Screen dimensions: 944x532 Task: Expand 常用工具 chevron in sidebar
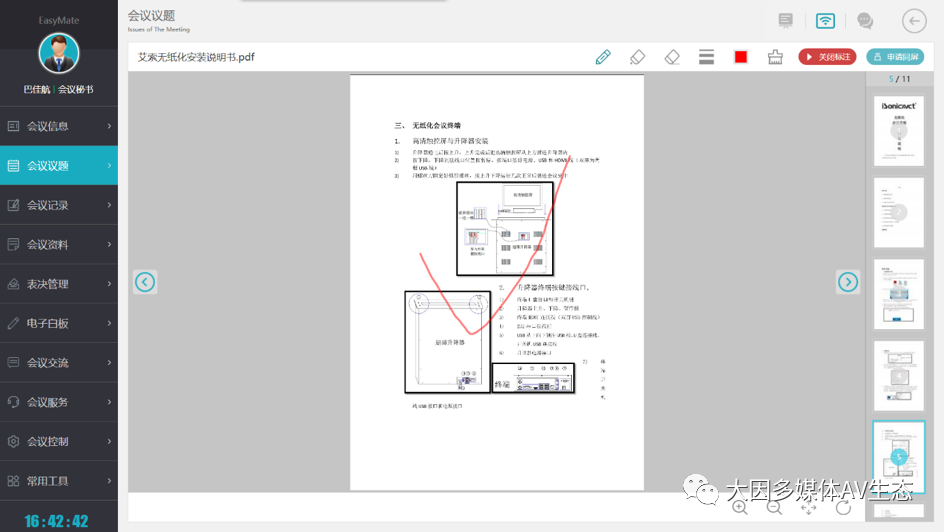(109, 481)
